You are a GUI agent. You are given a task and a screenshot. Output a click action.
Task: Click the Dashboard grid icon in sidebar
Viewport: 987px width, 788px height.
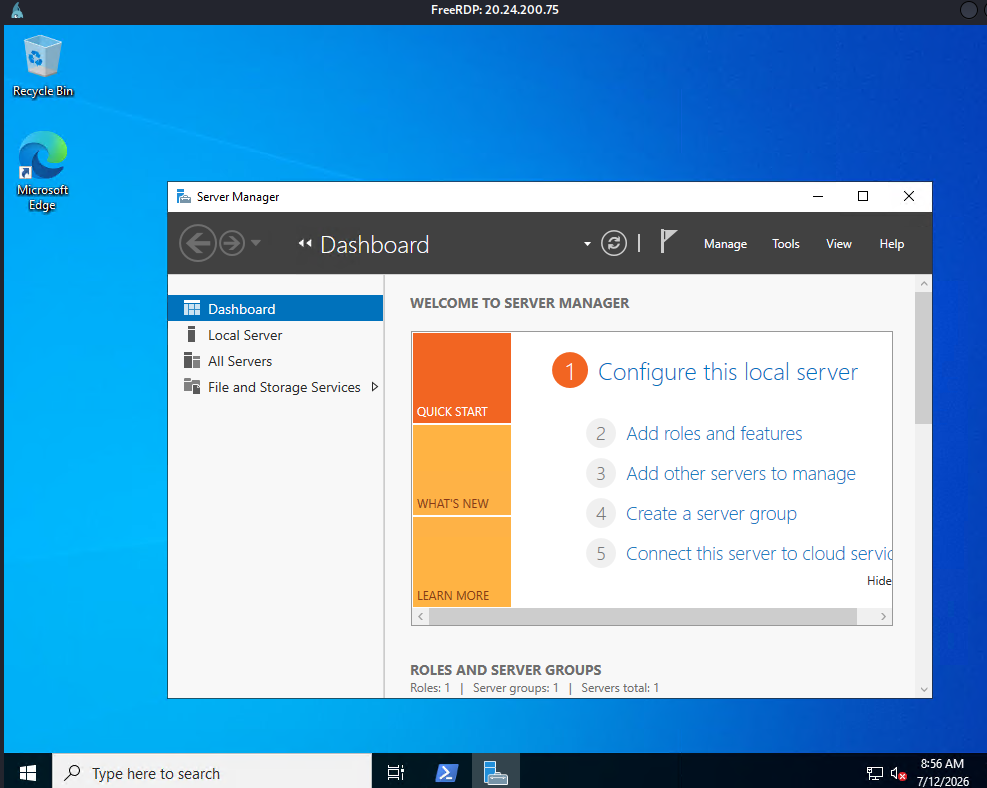coord(192,308)
